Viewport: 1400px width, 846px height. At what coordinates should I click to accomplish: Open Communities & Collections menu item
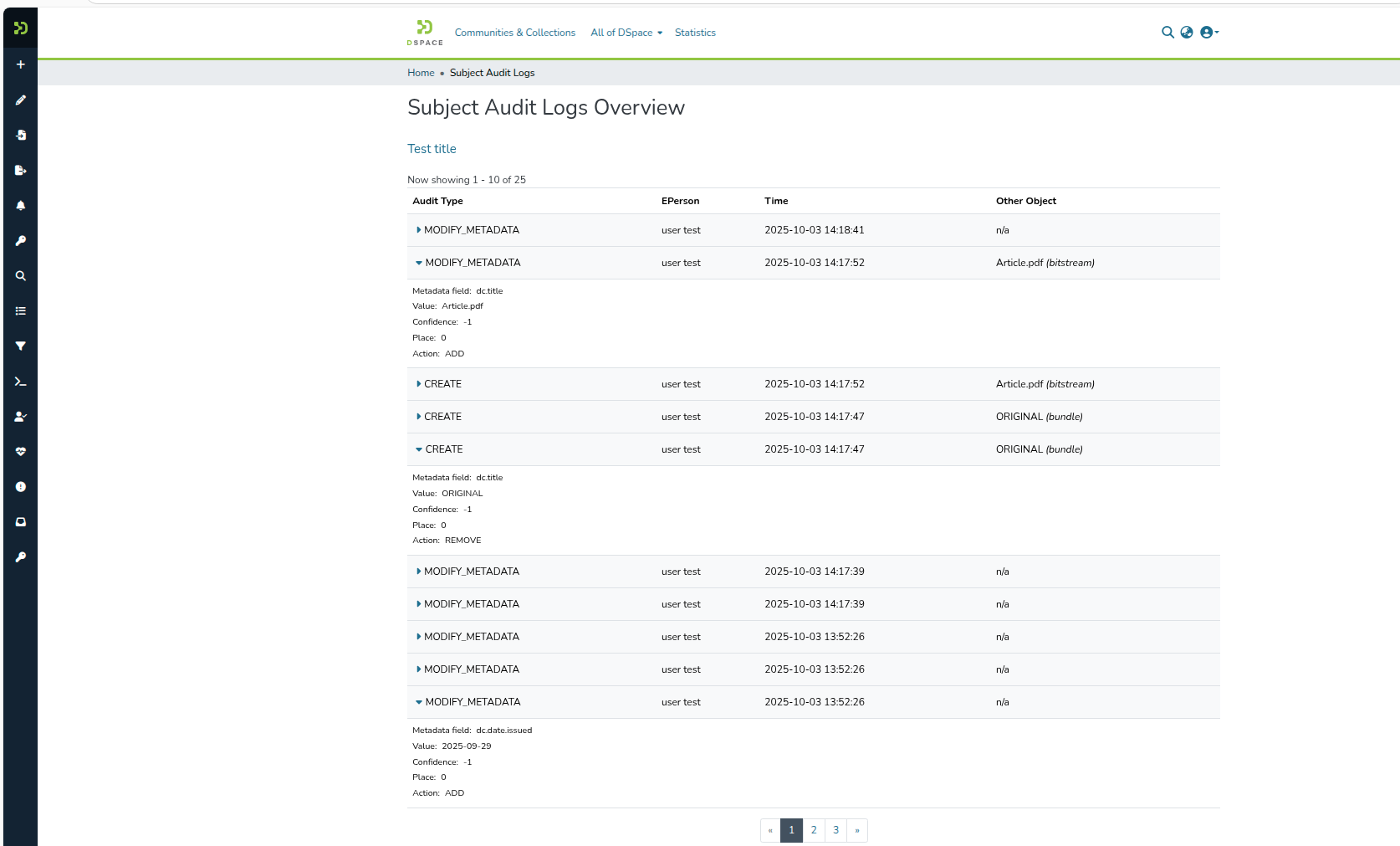click(514, 33)
